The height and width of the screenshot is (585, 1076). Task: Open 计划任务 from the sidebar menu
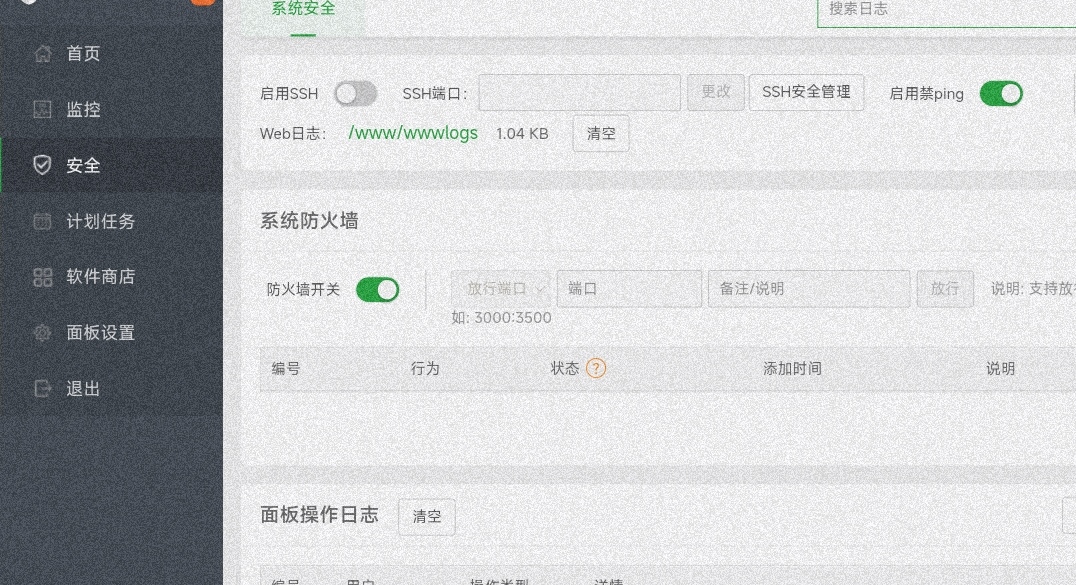coord(100,222)
